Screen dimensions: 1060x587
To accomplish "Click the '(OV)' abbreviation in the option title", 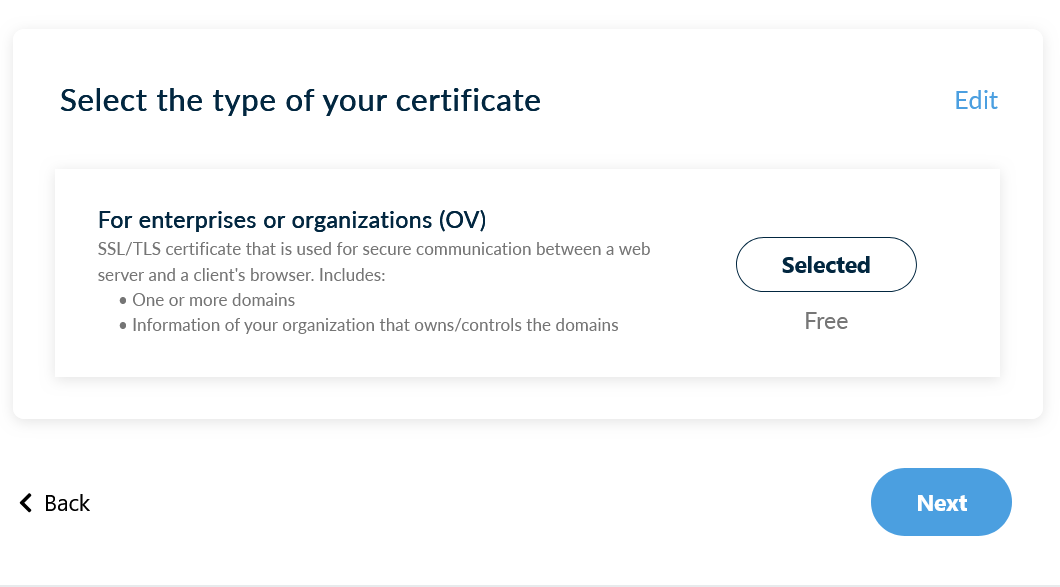I will 462,220.
